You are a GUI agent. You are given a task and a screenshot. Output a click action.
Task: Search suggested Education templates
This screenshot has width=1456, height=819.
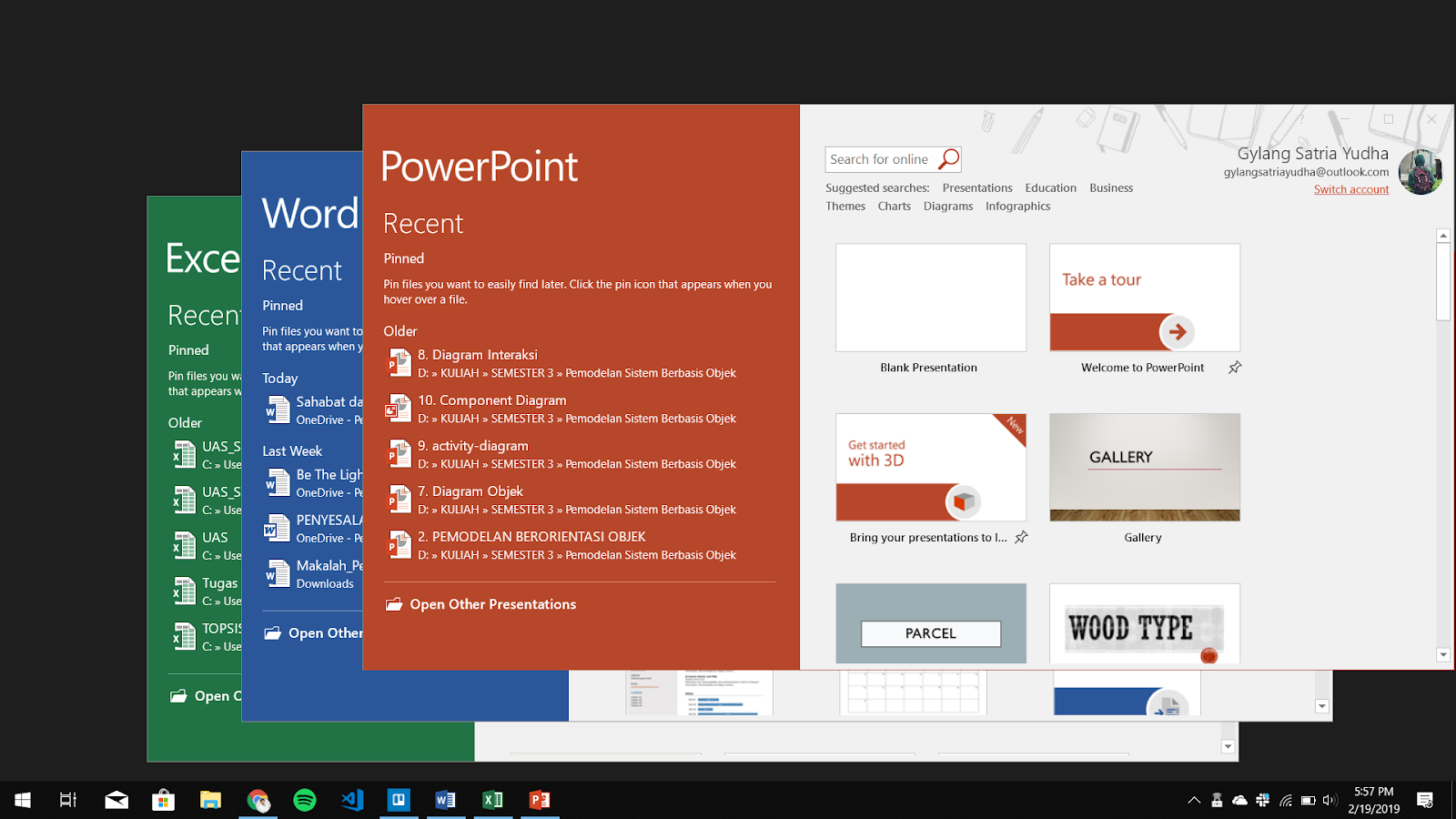[1050, 187]
